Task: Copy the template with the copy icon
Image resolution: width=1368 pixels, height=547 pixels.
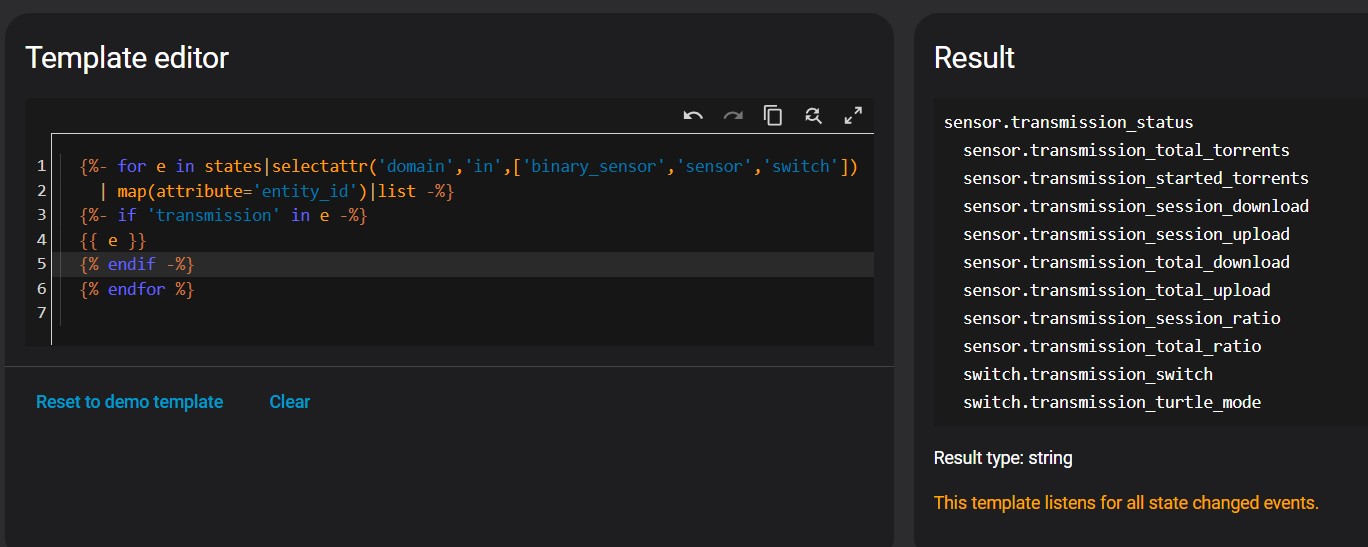Action: (x=773, y=116)
